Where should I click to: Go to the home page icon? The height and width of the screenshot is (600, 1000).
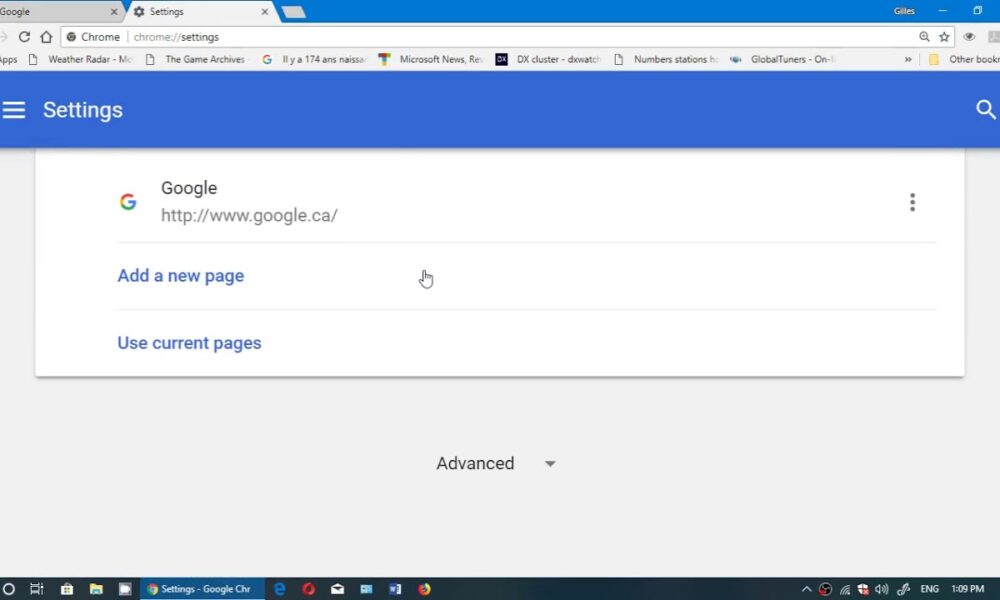(x=46, y=37)
